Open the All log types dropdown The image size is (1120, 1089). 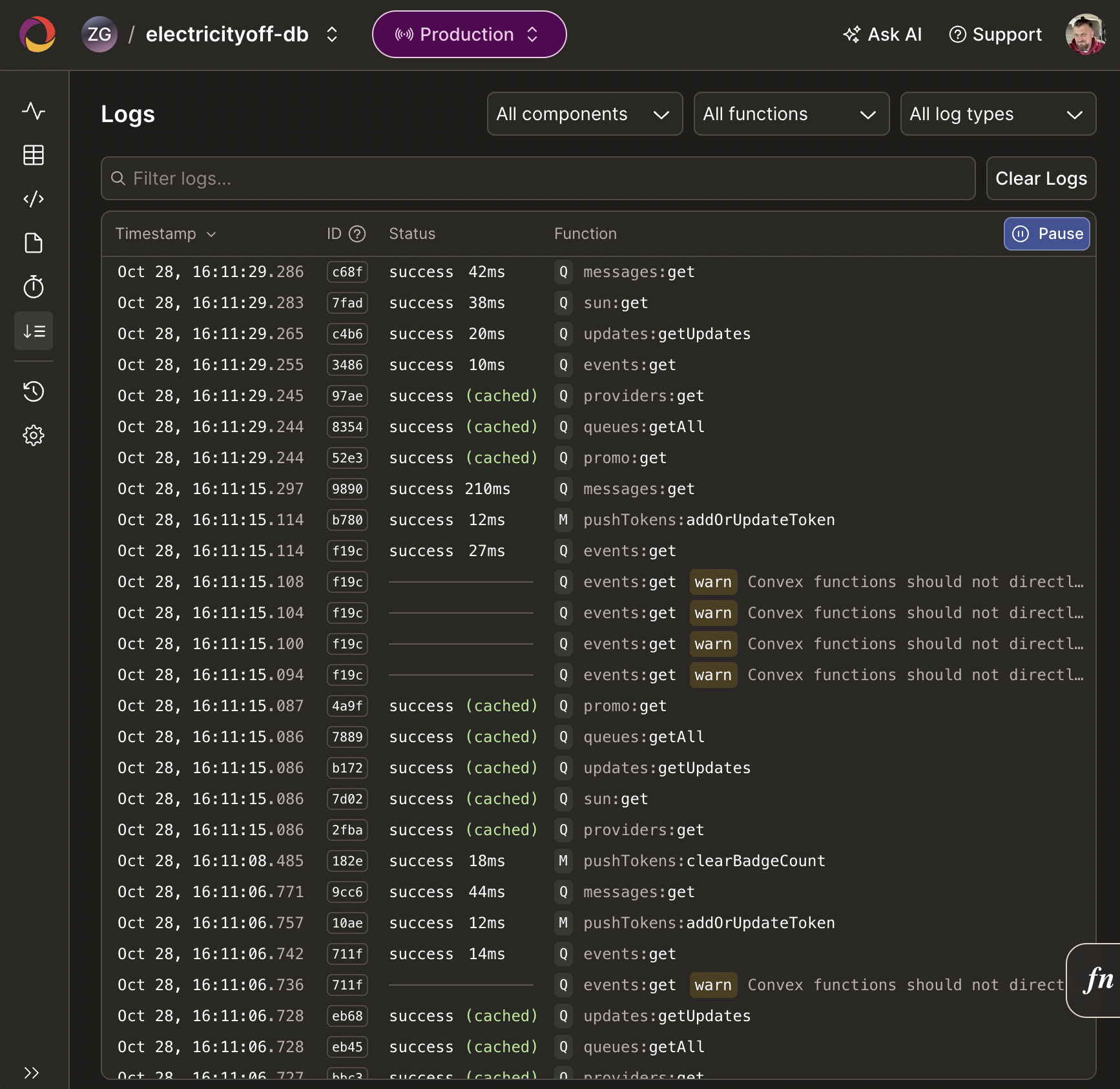point(998,114)
